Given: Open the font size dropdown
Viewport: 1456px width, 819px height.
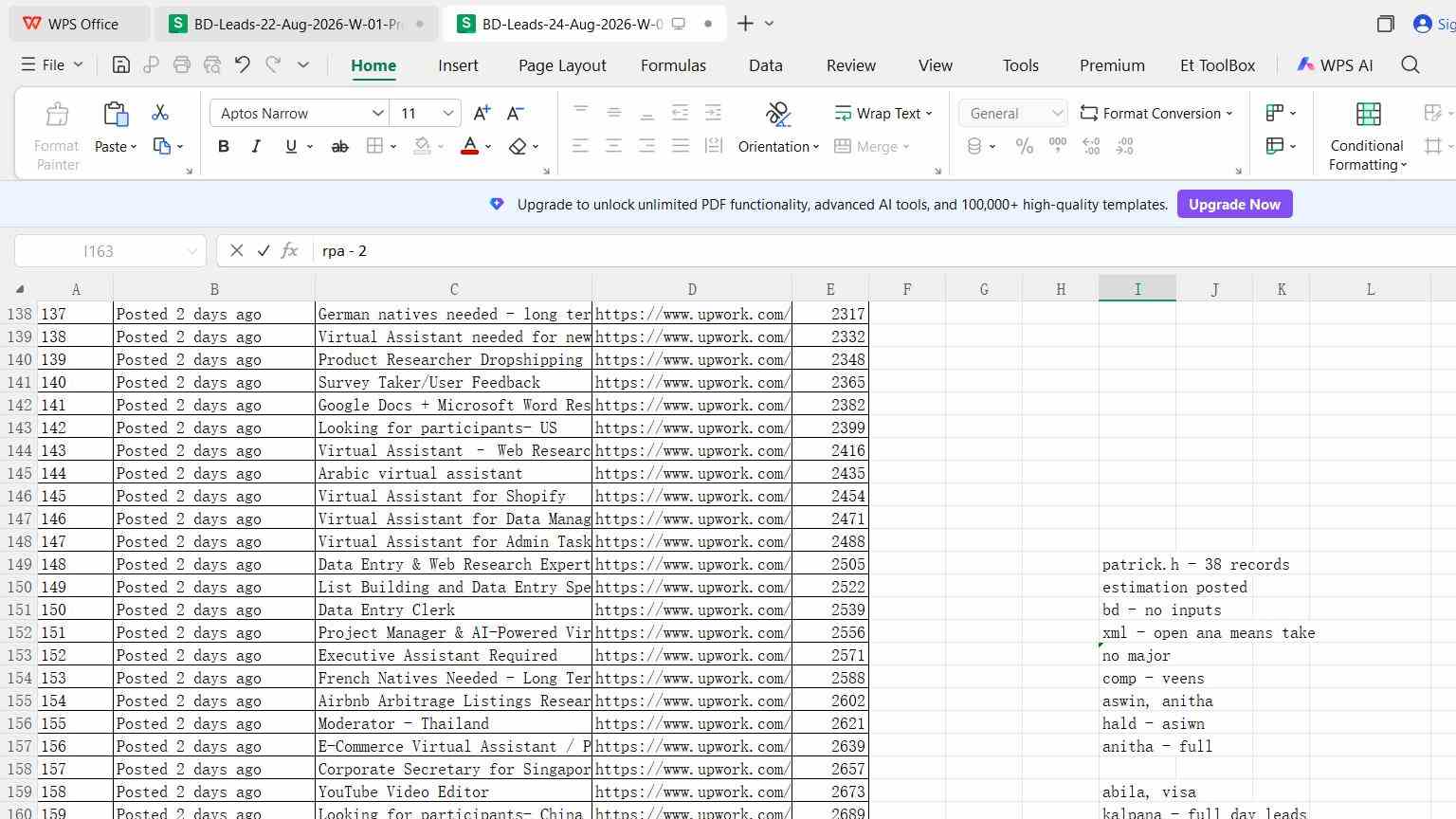Looking at the screenshot, I should pyautogui.click(x=448, y=113).
